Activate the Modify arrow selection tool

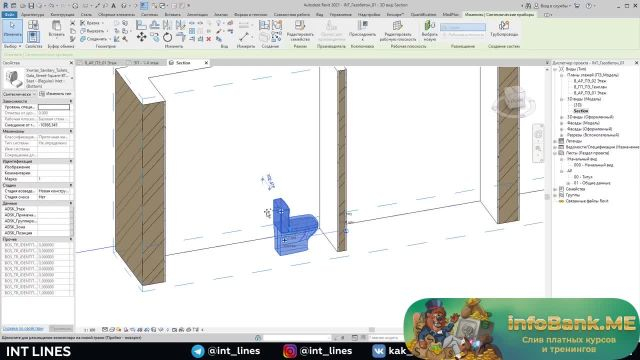pos(12,30)
